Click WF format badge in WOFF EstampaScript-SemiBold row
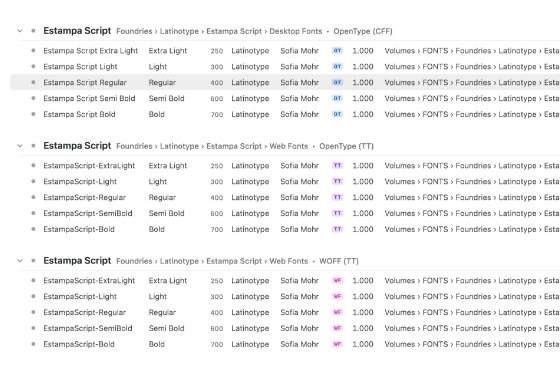 [x=337, y=328]
